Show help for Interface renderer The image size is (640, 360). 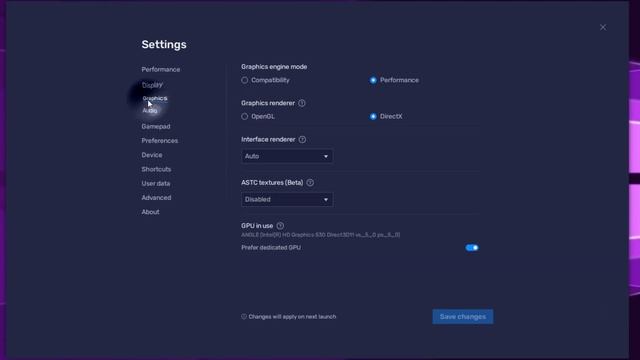click(x=302, y=140)
